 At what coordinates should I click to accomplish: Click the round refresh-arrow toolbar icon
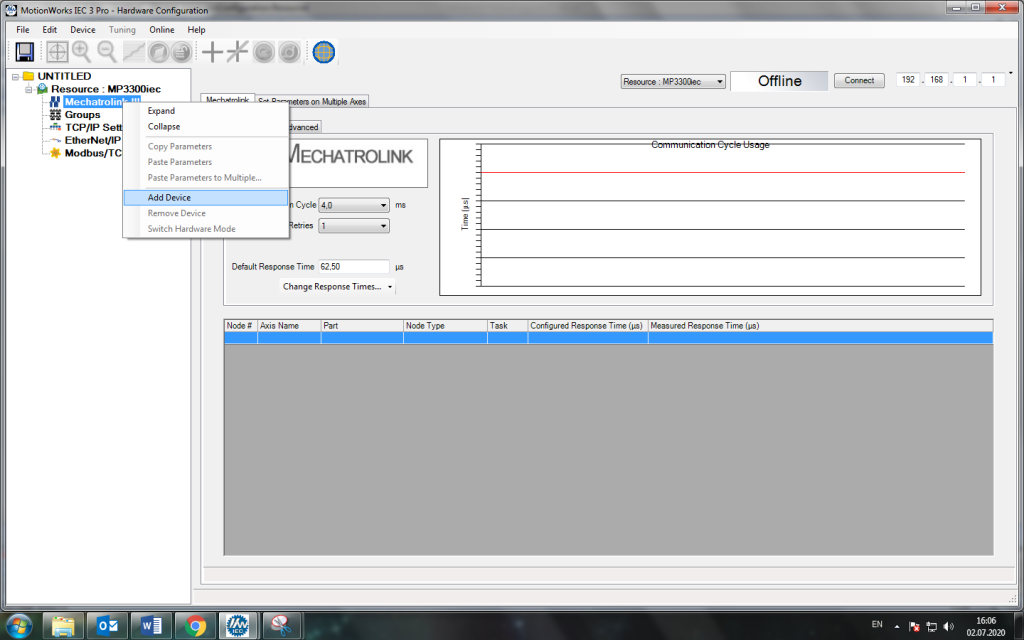pyautogui.click(x=264, y=52)
